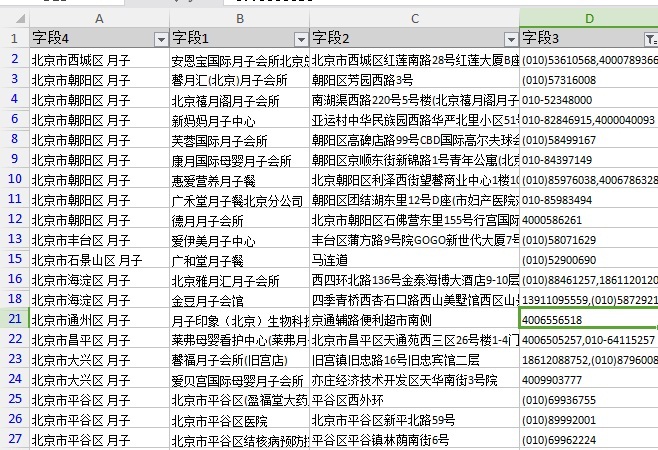Select column A header

98,18
